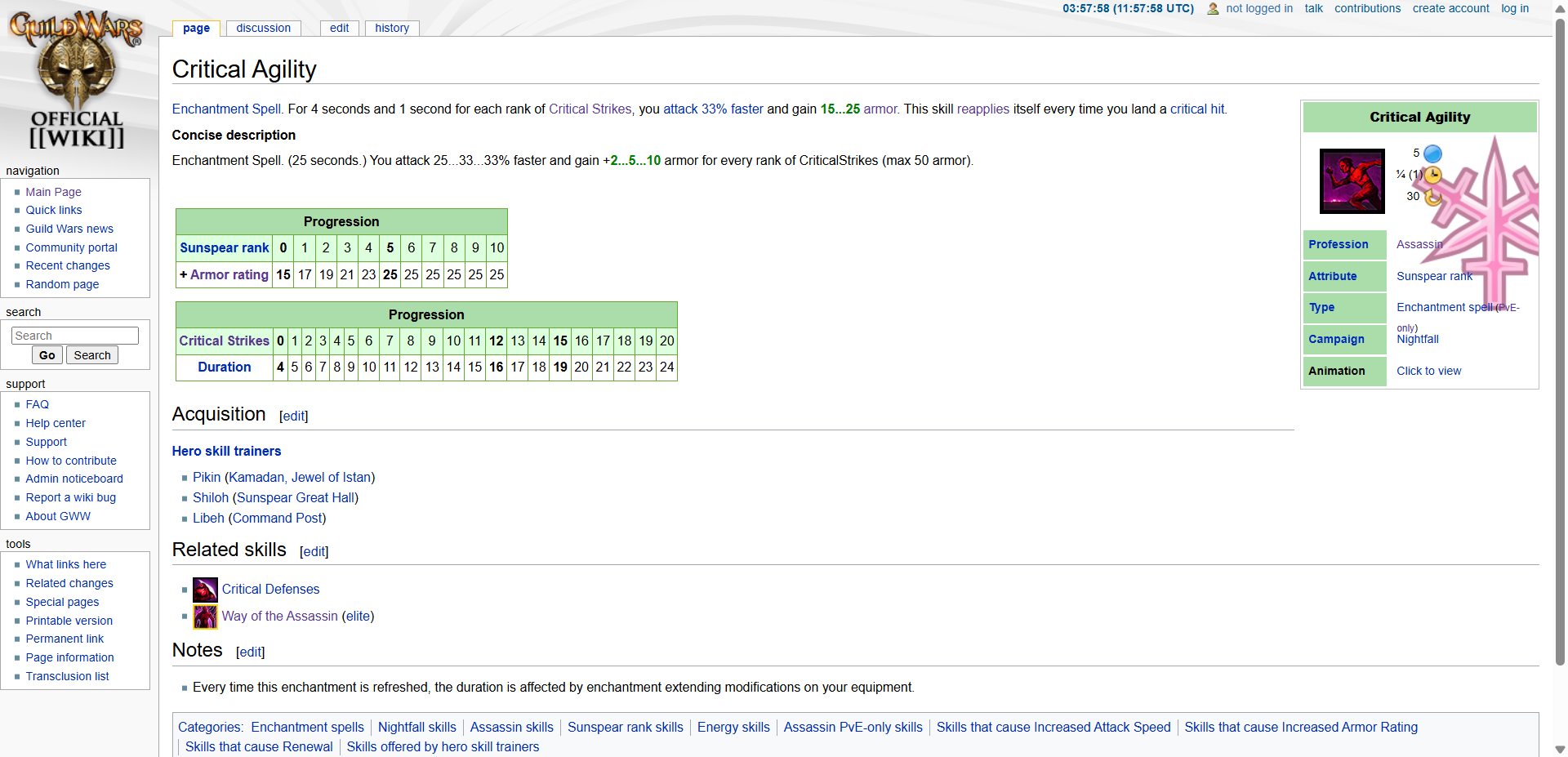
Task: Open Hero skill trainers link
Action: pos(226,451)
